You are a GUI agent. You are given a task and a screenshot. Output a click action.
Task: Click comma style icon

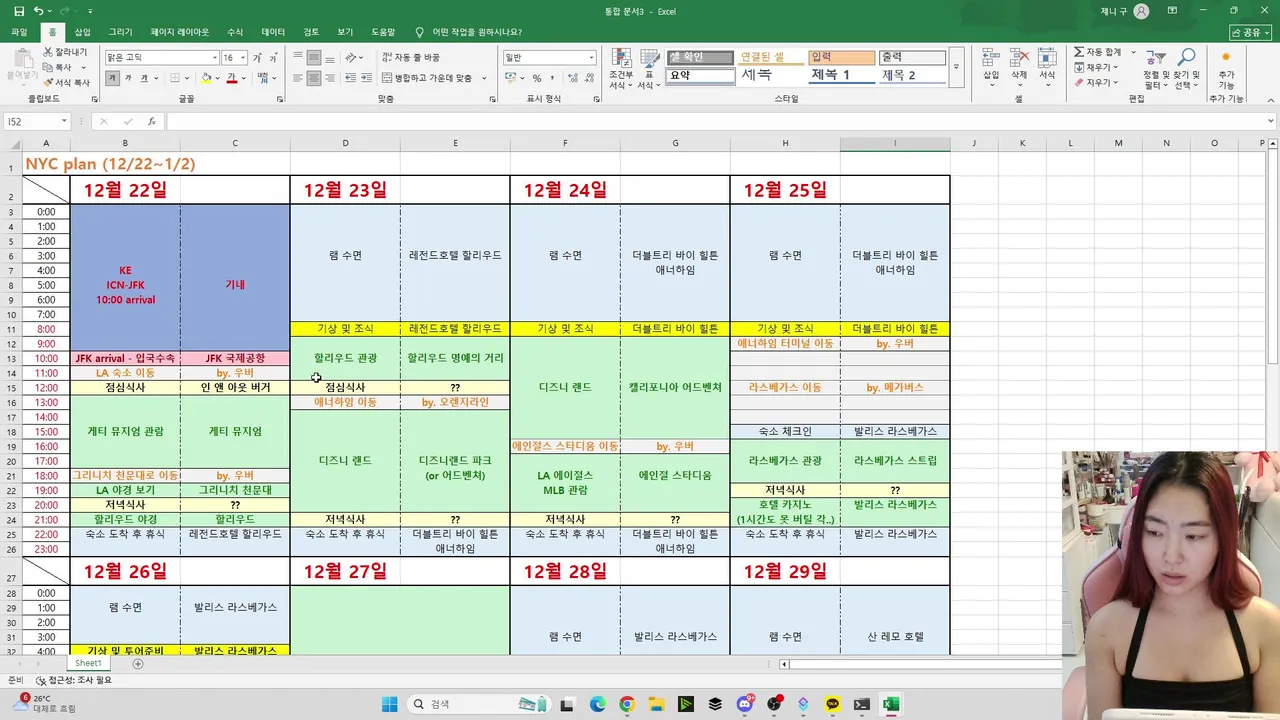[553, 78]
